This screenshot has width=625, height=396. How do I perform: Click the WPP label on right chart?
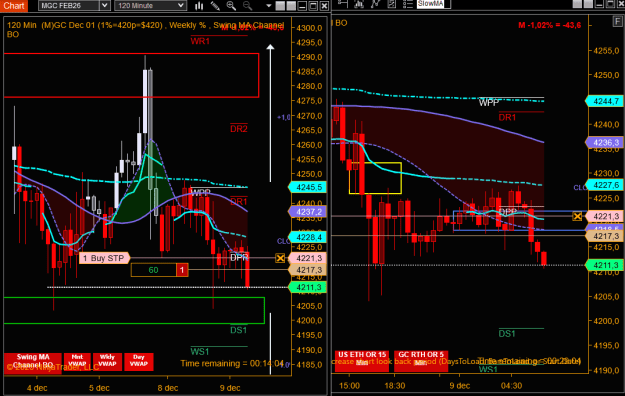pos(489,102)
